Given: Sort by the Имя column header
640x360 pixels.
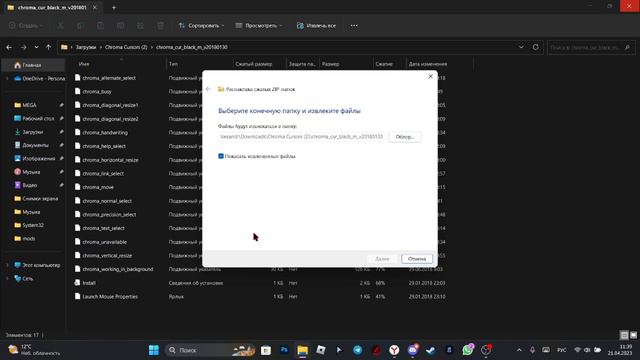Looking at the screenshot, I should [x=119, y=64].
